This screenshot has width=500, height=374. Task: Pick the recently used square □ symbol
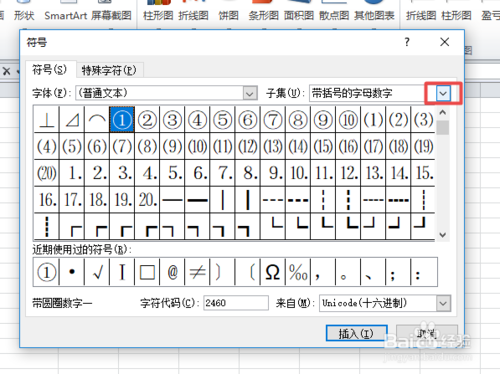click(x=147, y=272)
